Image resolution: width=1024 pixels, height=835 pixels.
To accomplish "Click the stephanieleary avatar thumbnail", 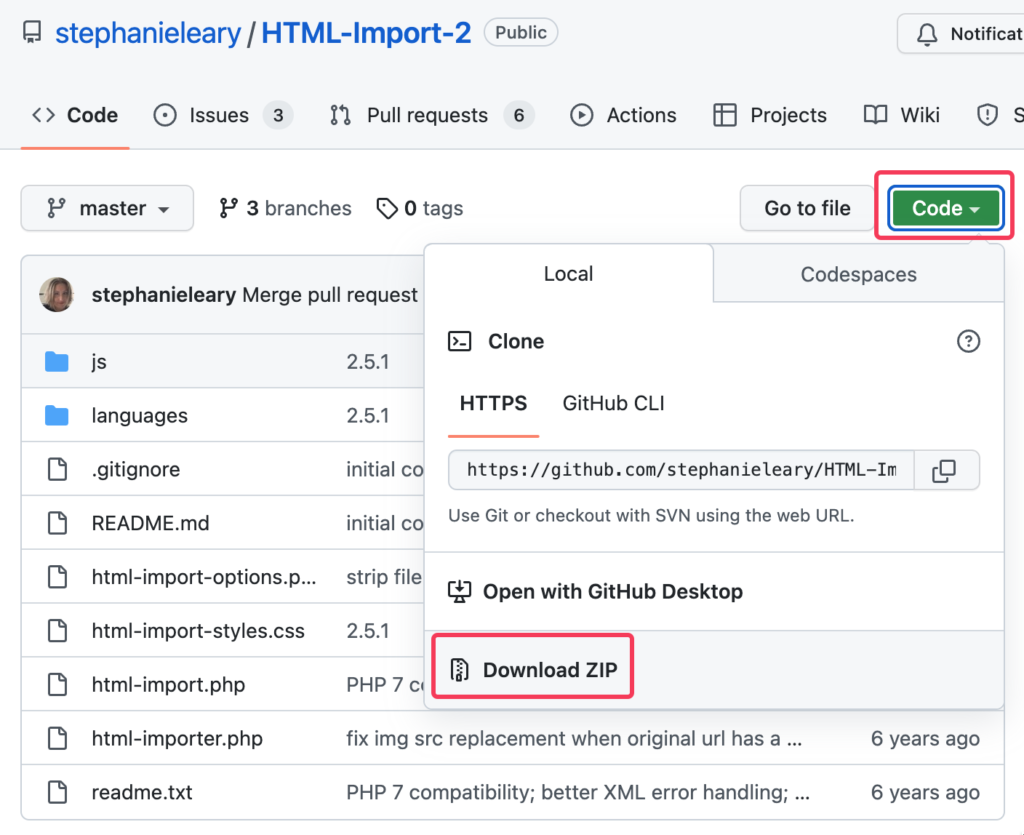I will [x=56, y=295].
